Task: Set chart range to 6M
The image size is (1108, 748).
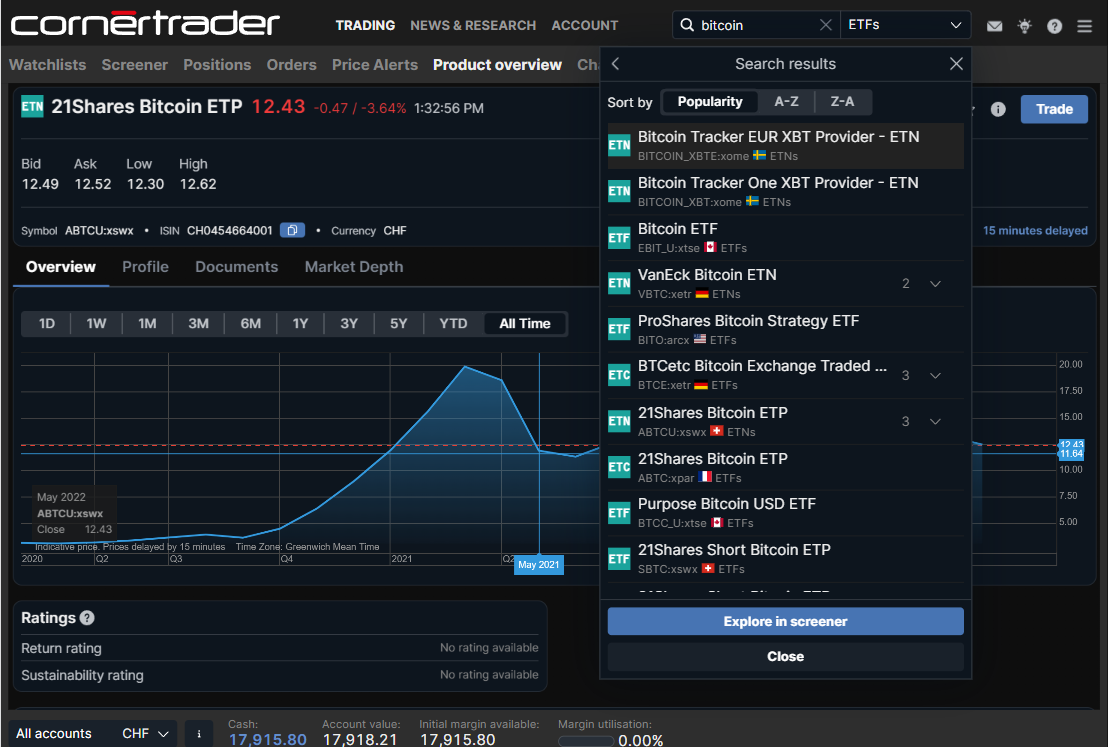Action: tap(250, 323)
